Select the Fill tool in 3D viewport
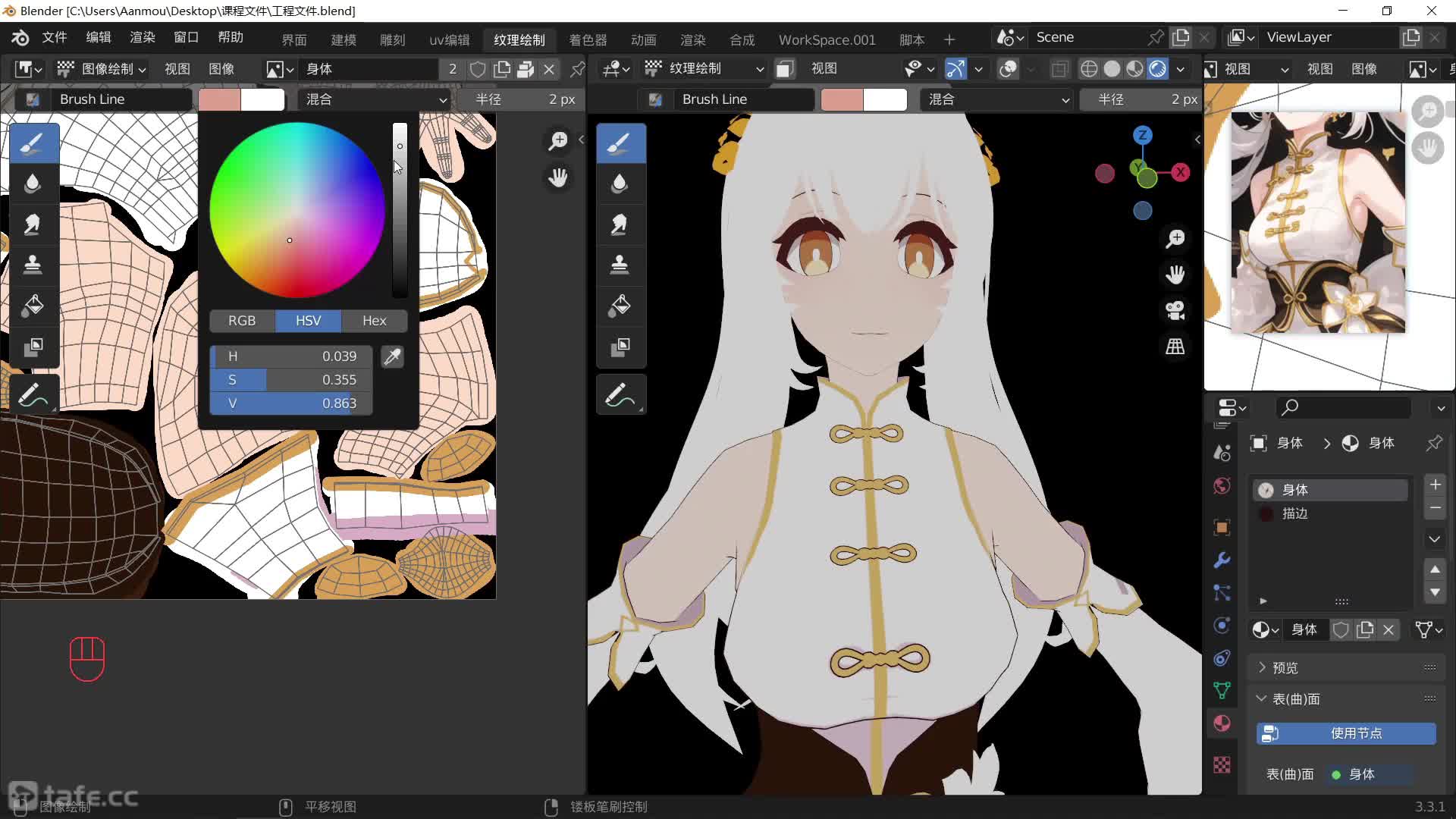 [x=620, y=306]
